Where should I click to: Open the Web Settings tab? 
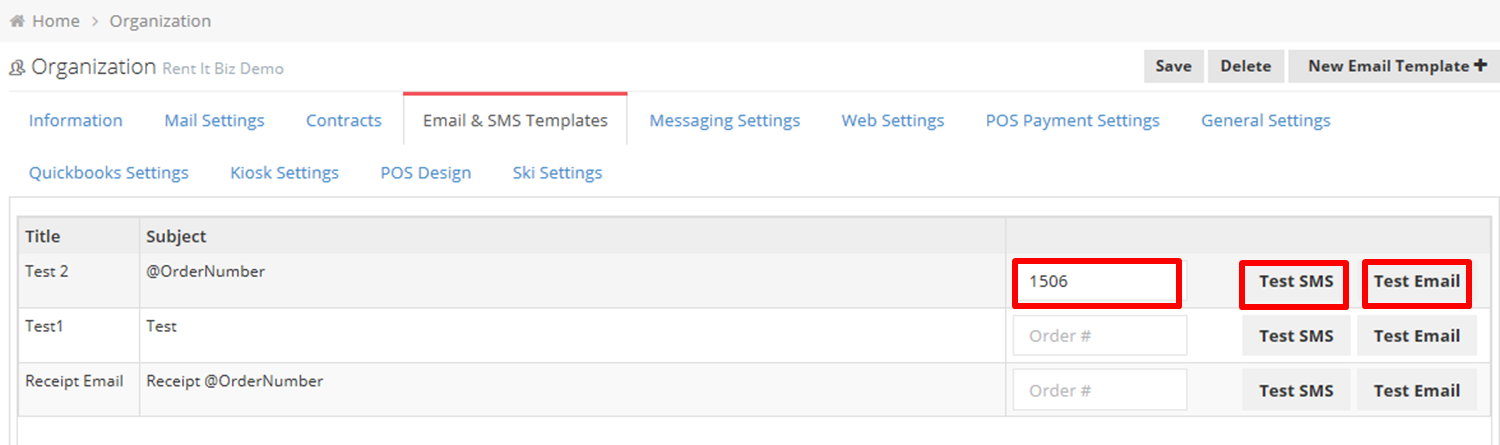click(893, 120)
